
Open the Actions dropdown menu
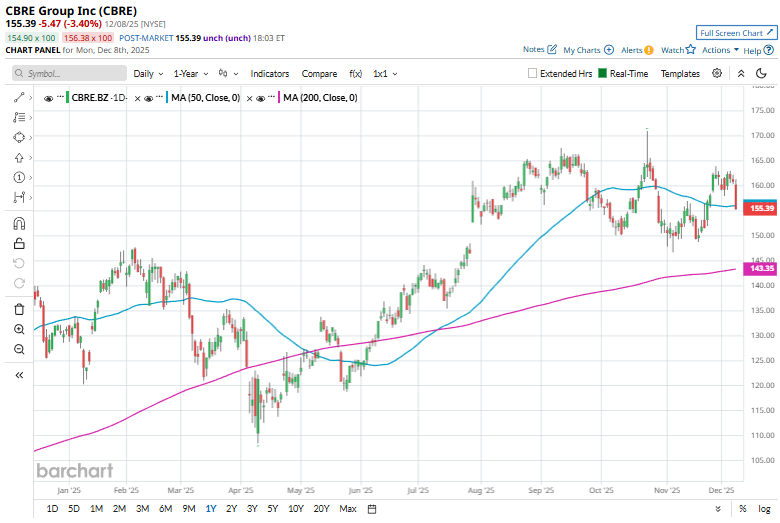(720, 49)
